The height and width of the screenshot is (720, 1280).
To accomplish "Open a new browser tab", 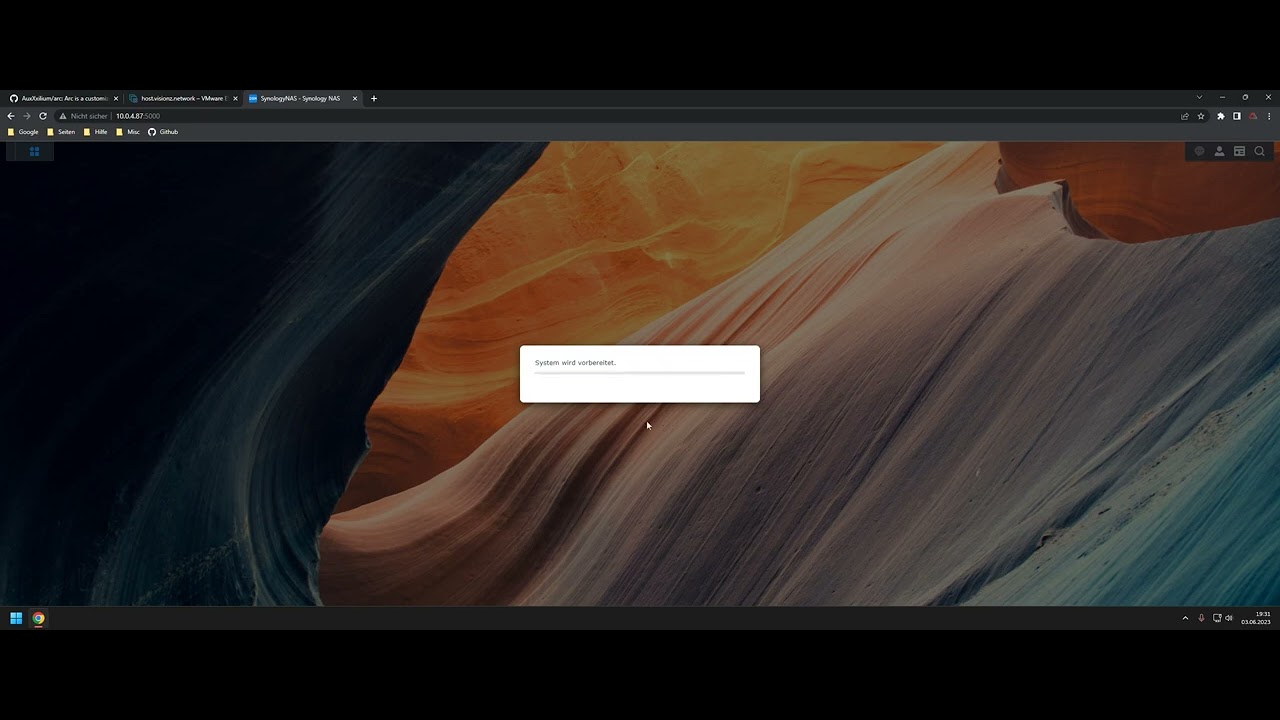I will [x=374, y=98].
